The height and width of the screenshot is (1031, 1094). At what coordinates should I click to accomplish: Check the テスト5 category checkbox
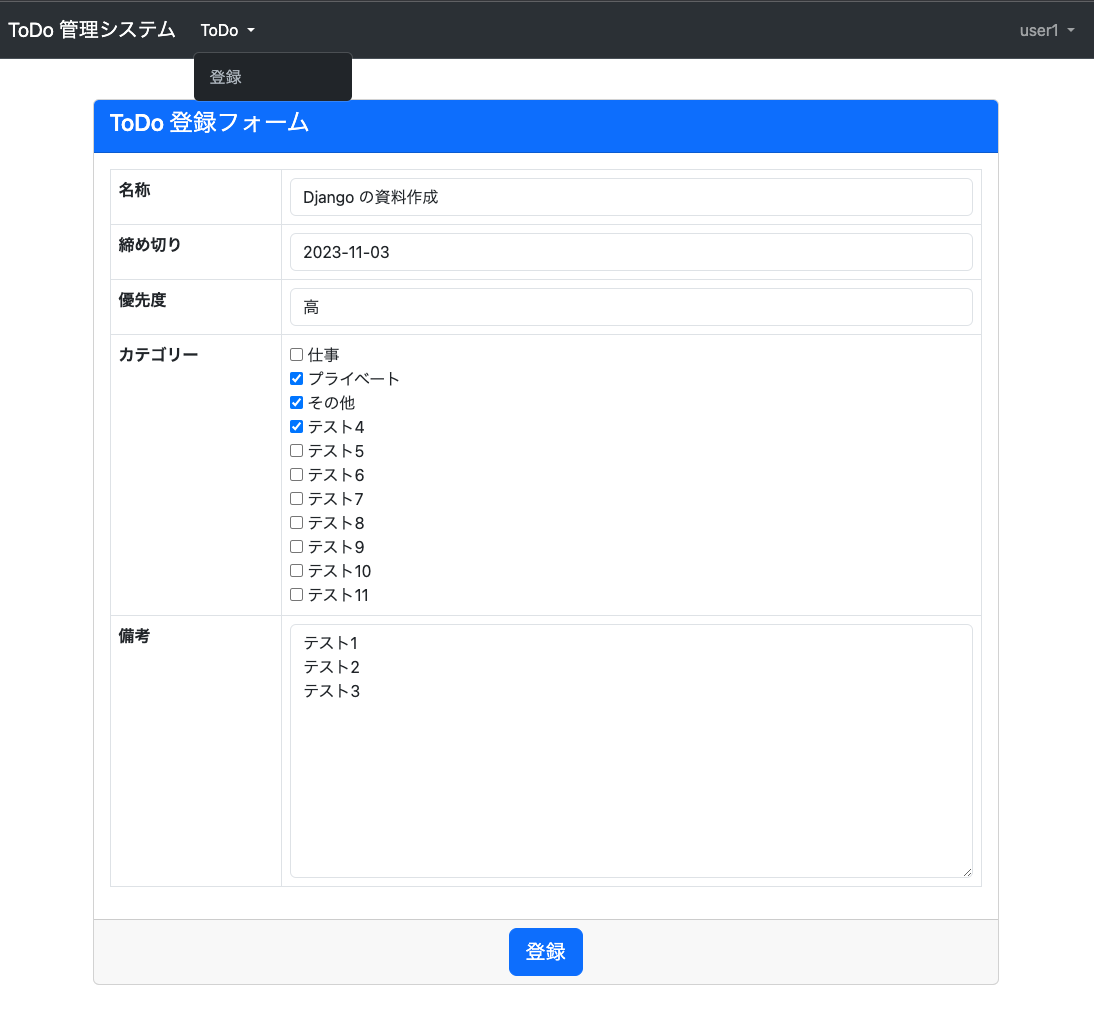[297, 451]
